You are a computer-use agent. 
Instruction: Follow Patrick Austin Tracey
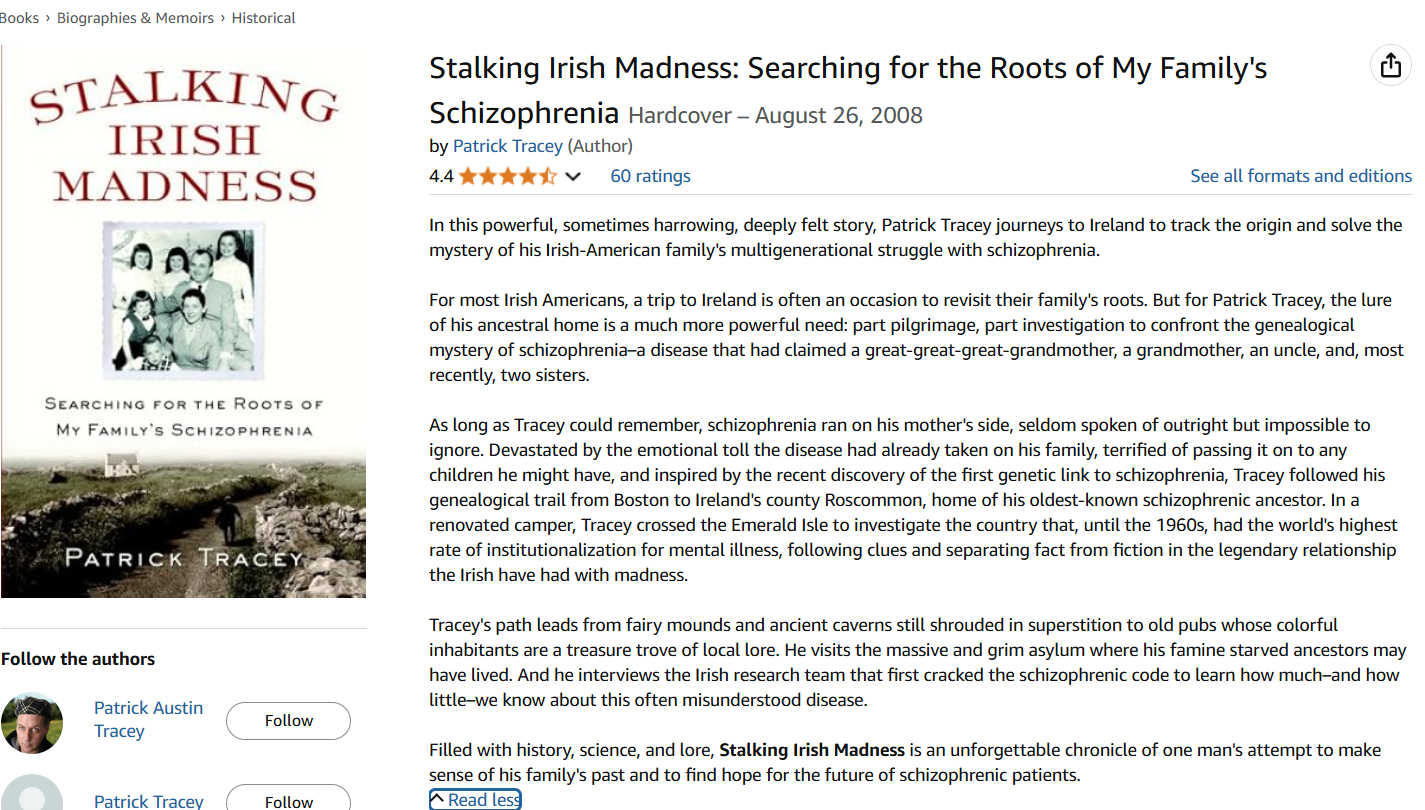[288, 721]
